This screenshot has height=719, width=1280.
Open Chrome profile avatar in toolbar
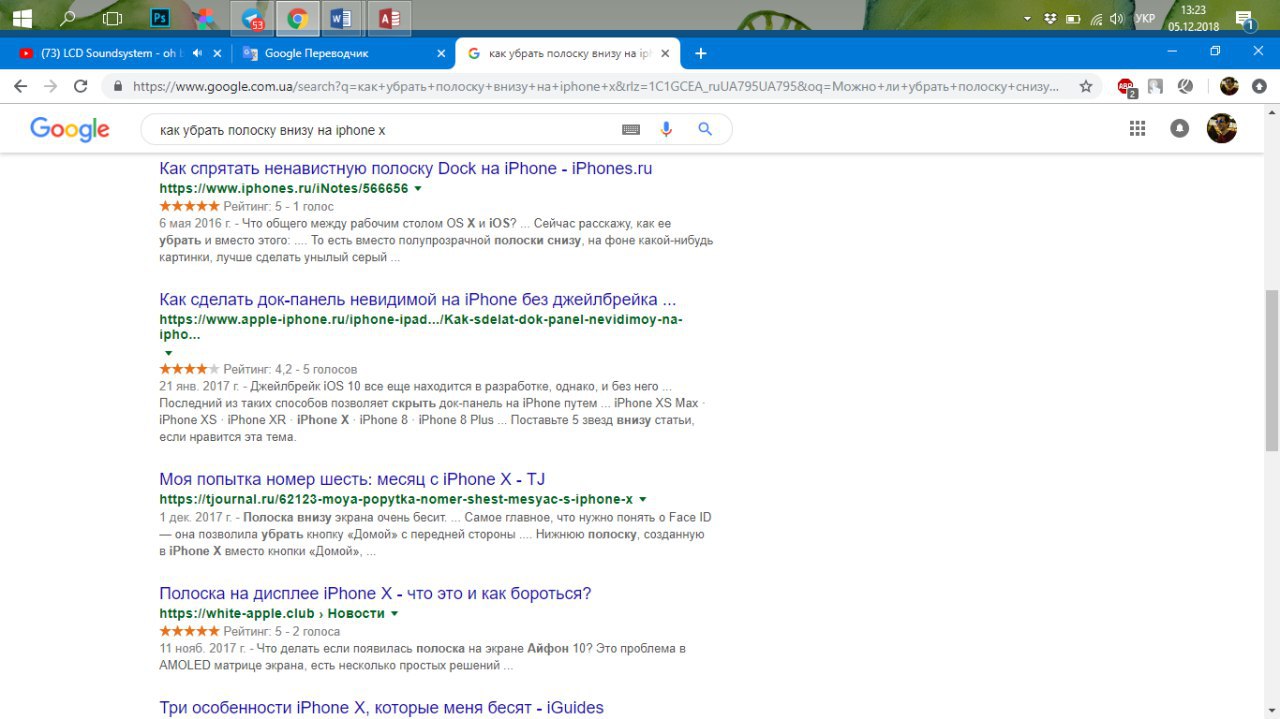pyautogui.click(x=1229, y=87)
